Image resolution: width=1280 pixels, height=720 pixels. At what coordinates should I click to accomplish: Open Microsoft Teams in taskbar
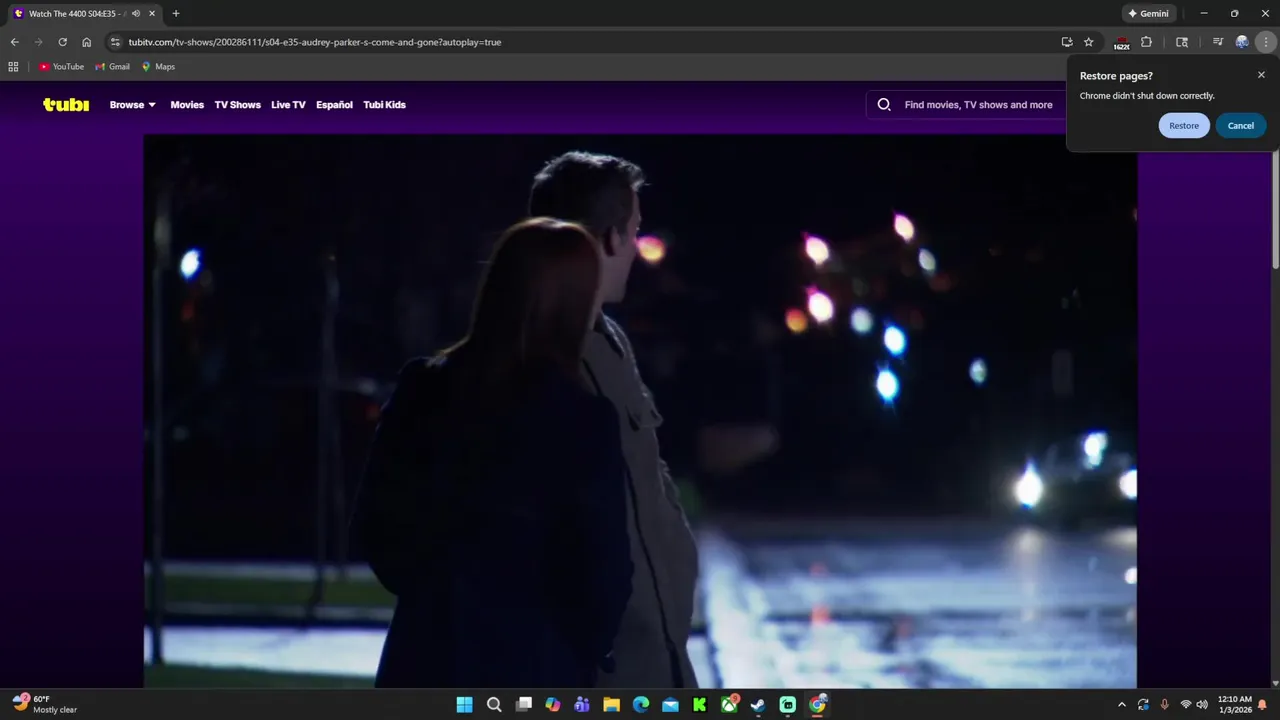582,705
